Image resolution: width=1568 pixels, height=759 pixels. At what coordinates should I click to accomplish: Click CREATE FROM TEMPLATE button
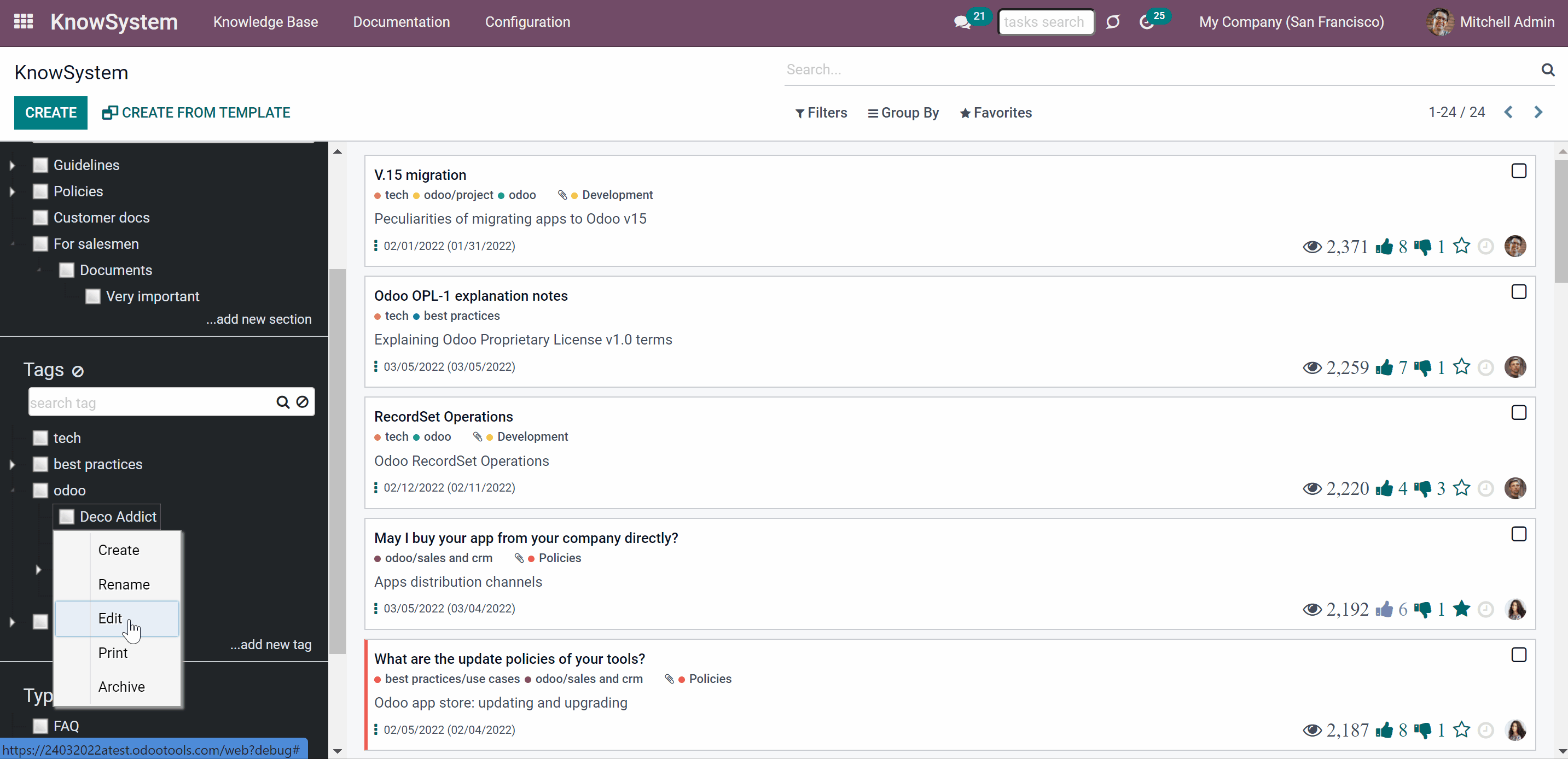tap(196, 113)
